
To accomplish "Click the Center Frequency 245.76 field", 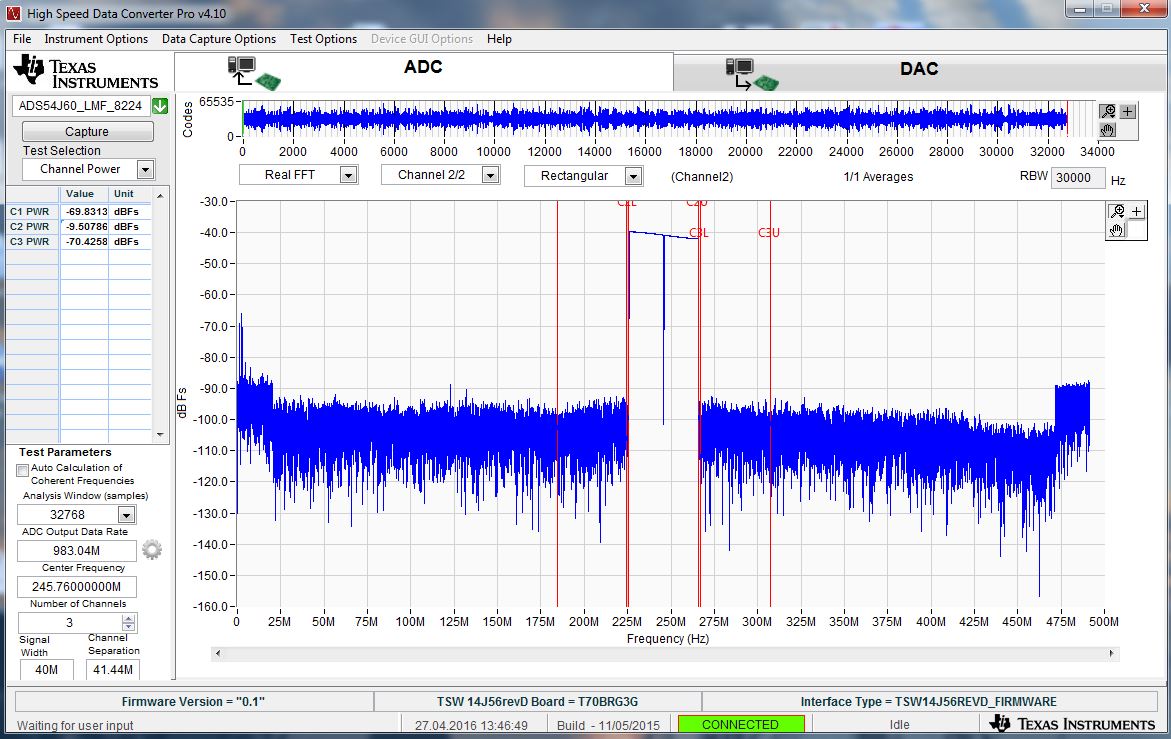I will [x=77, y=587].
